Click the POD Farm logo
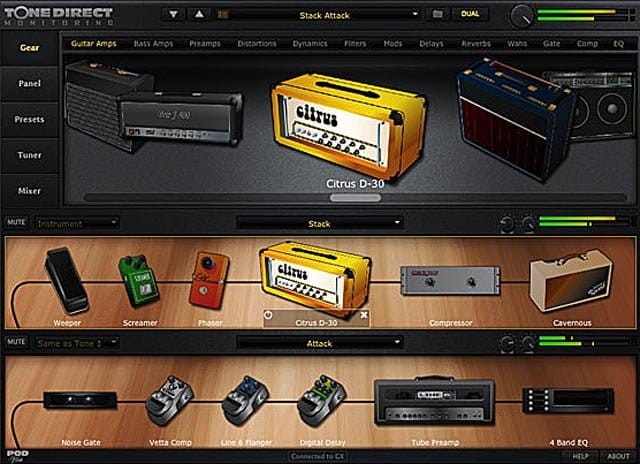 tap(17, 456)
